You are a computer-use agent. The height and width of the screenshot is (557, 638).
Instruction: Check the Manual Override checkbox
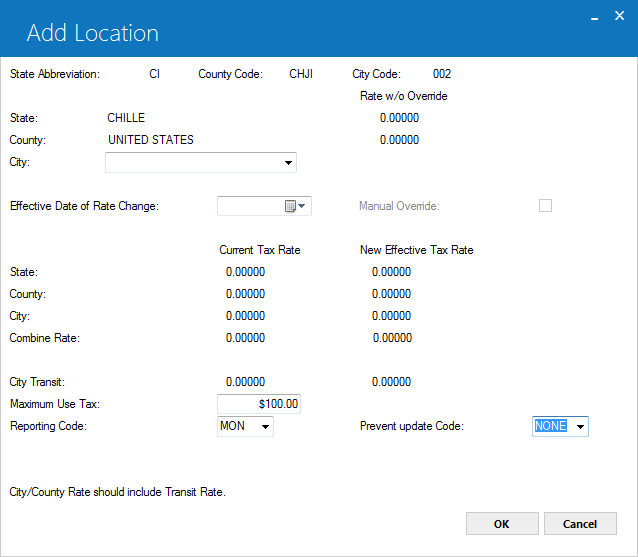545,205
